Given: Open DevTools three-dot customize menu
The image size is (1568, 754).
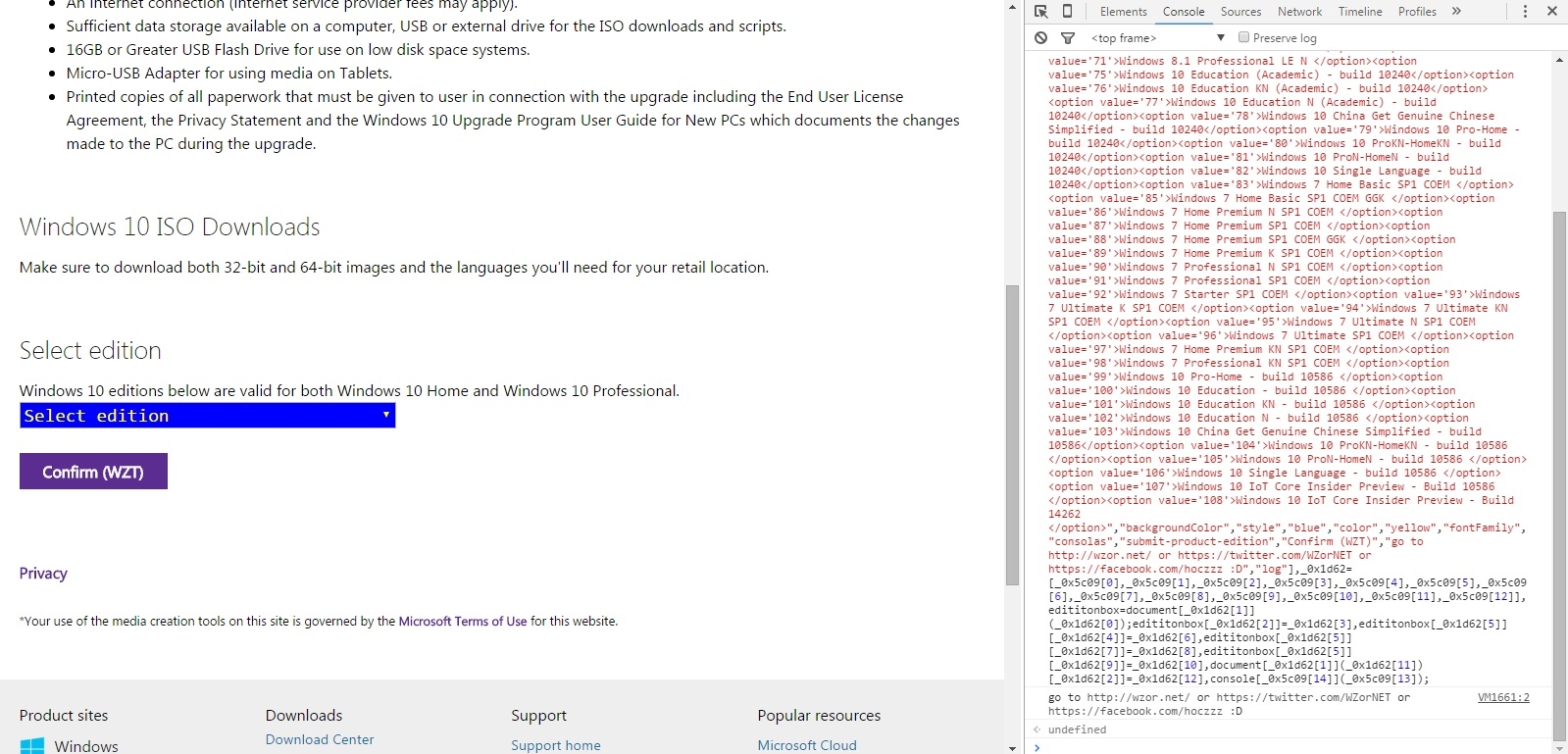Looking at the screenshot, I should click(1525, 12).
